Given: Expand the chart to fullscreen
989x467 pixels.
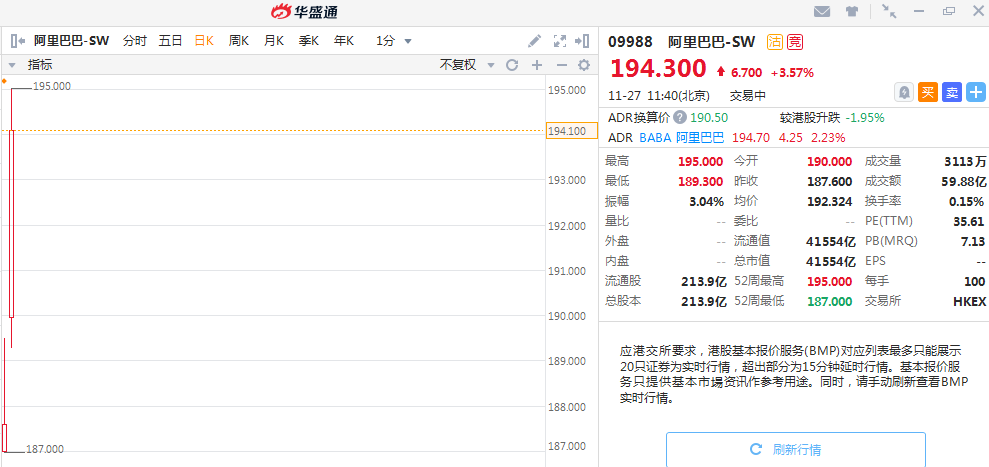Looking at the screenshot, I should [560, 41].
